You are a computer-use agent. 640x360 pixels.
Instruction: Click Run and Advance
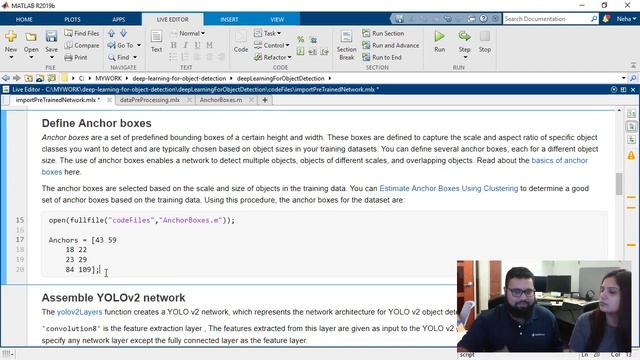pos(391,45)
